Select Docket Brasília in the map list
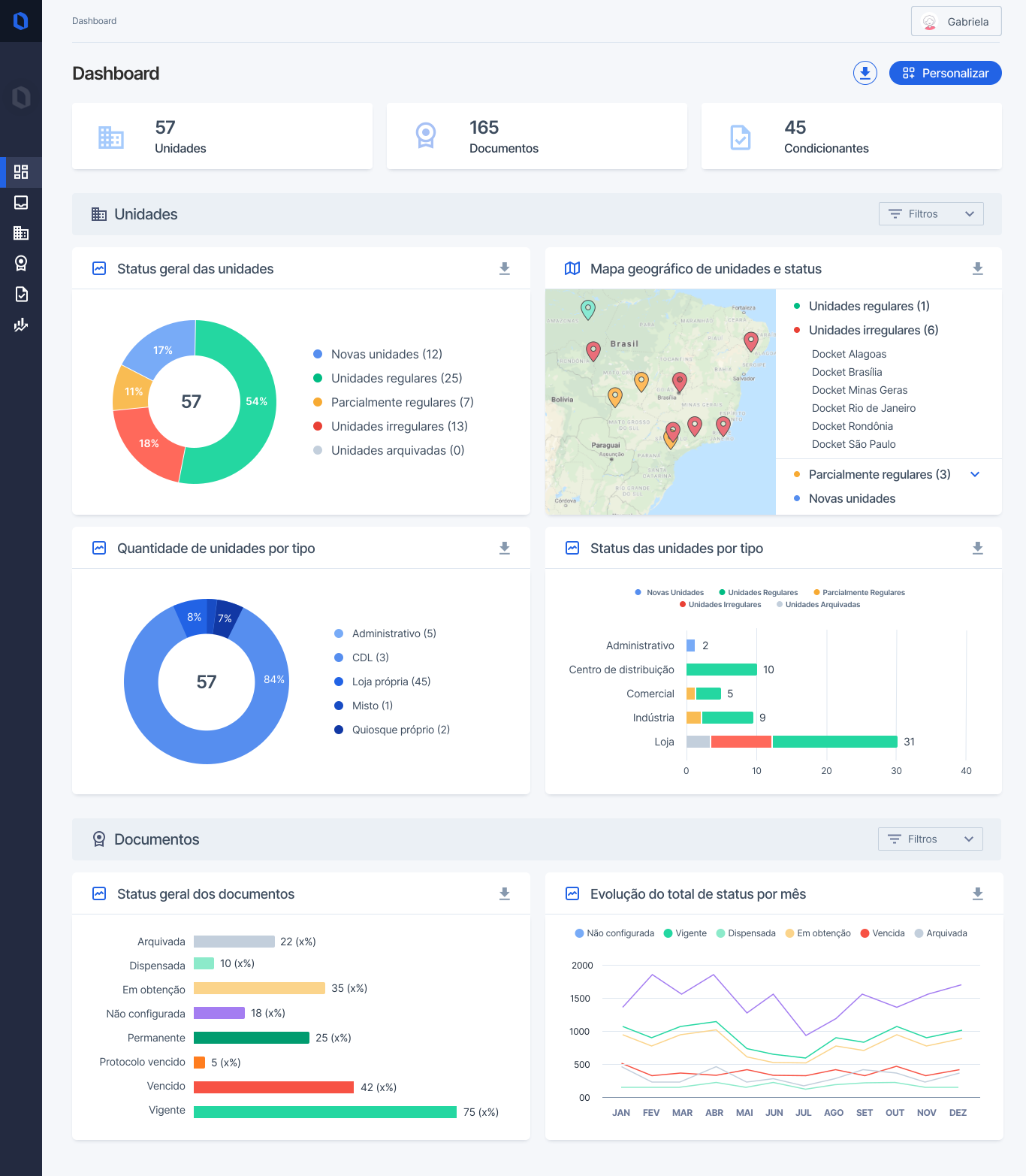The width and height of the screenshot is (1026, 1176). 846,372
